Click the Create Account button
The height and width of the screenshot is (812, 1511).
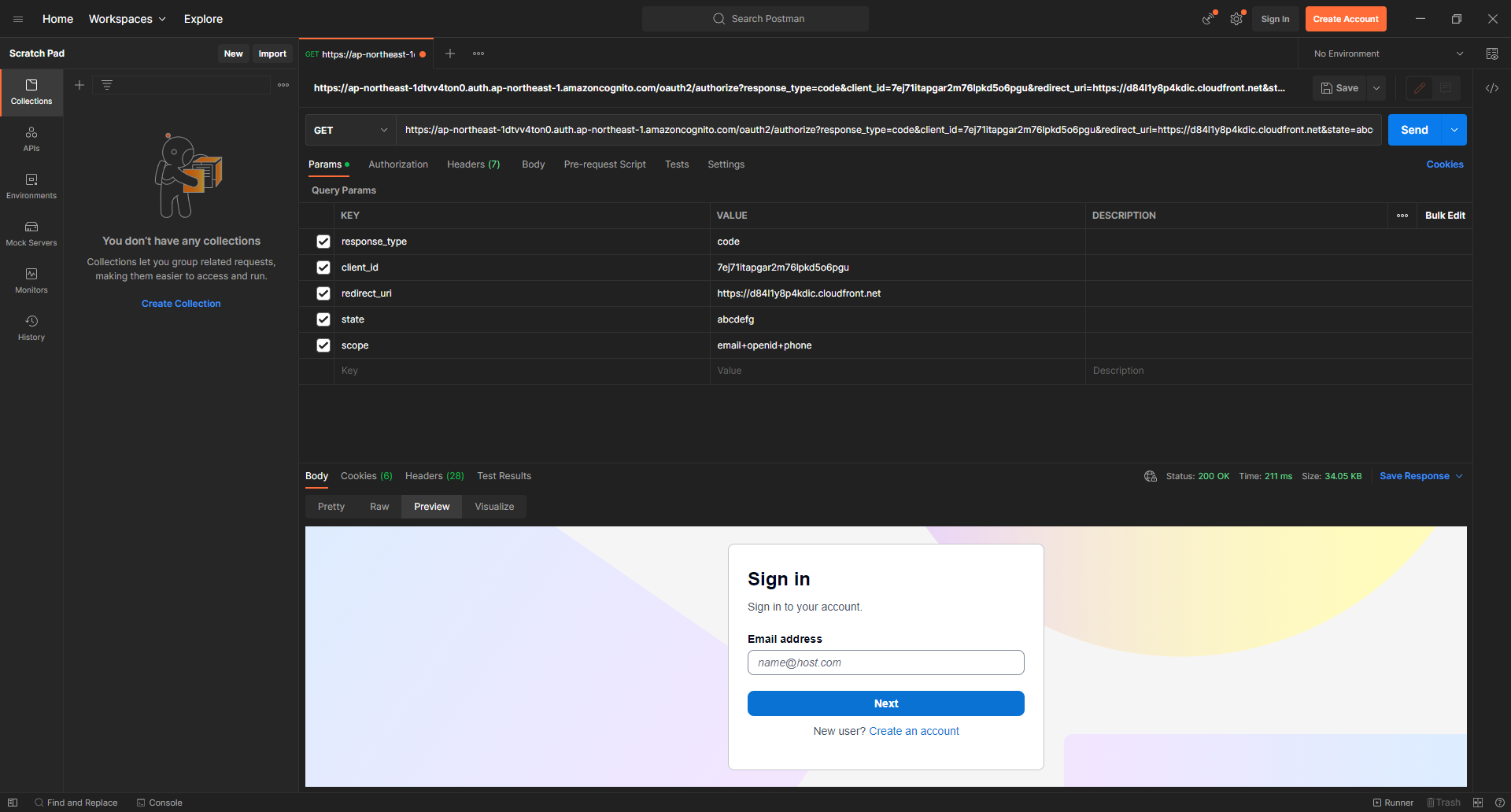pos(1346,19)
